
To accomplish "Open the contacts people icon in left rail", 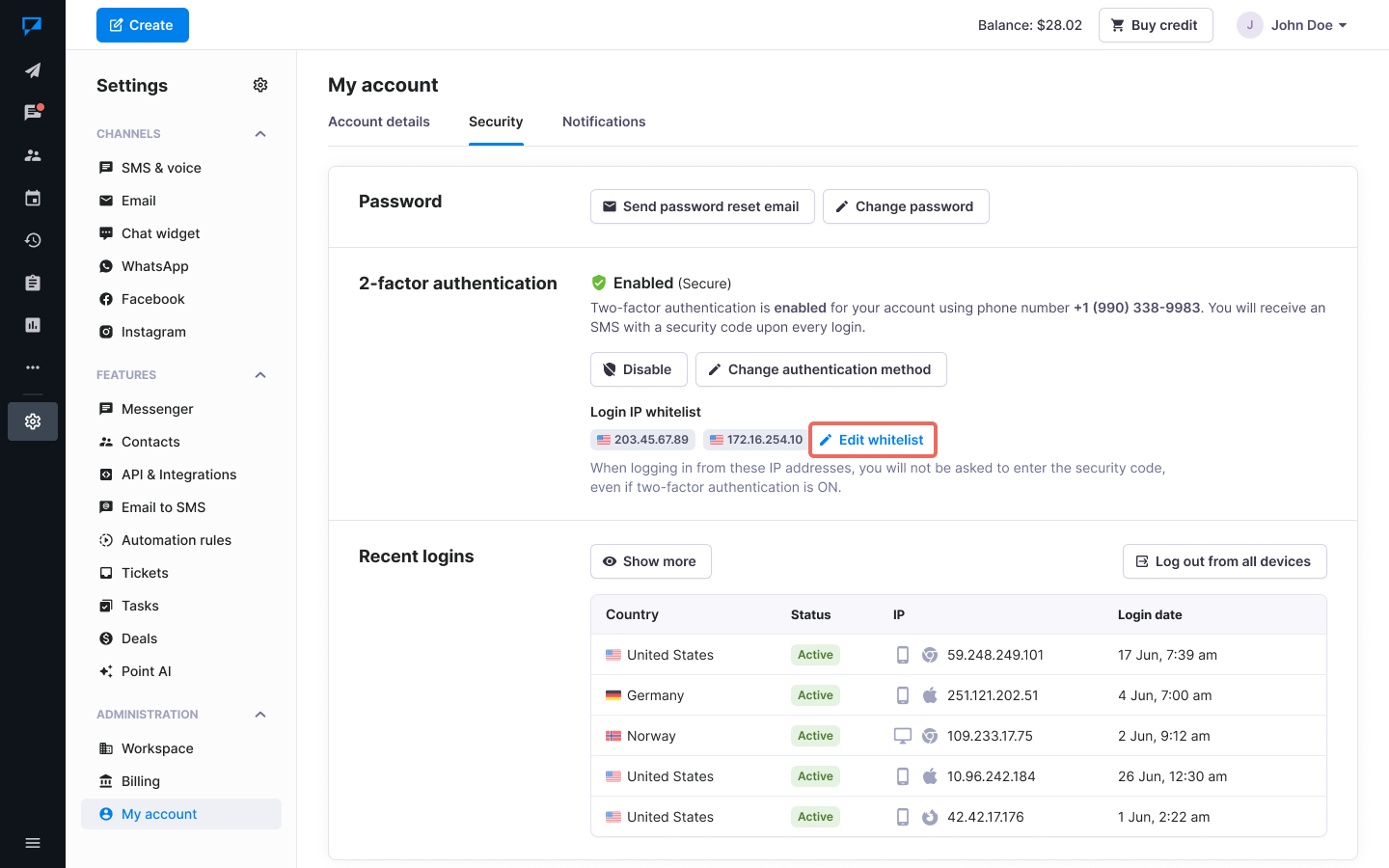I will tap(33, 155).
